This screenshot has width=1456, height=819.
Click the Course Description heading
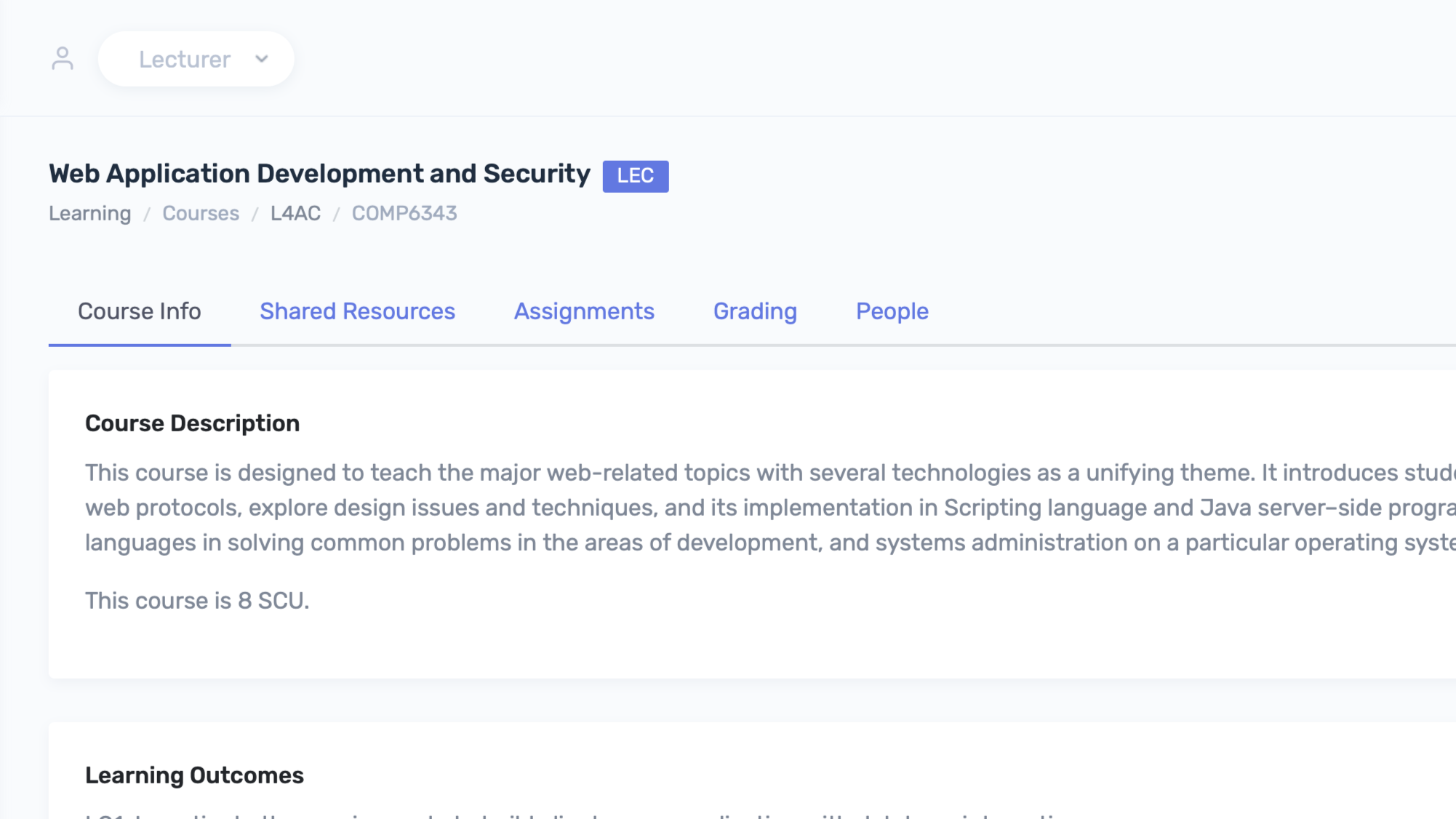tap(193, 423)
